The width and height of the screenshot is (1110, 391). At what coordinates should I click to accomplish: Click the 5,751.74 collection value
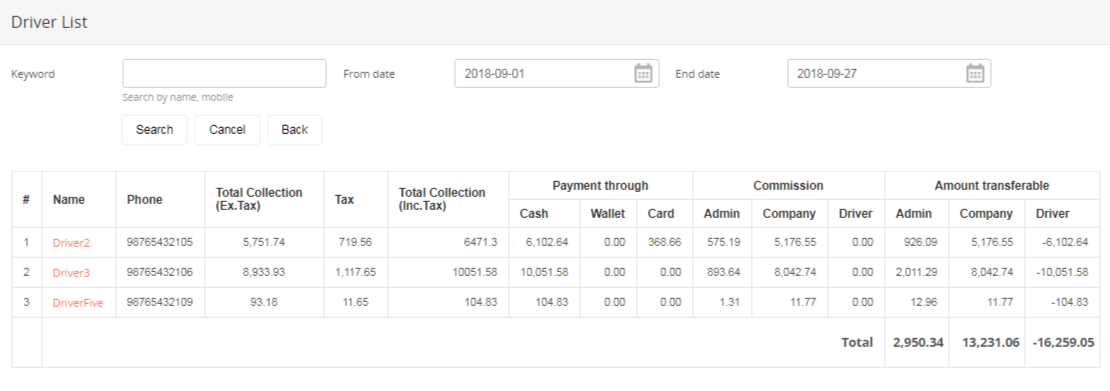coord(264,242)
